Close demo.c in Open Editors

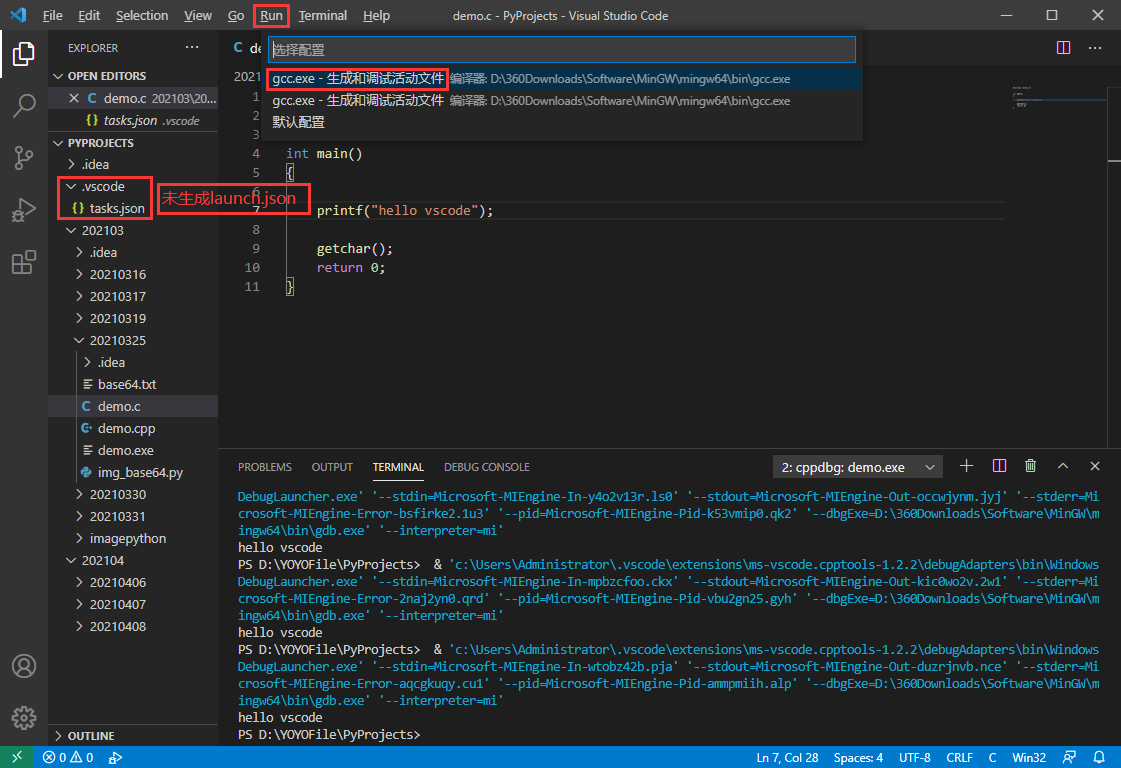click(74, 98)
